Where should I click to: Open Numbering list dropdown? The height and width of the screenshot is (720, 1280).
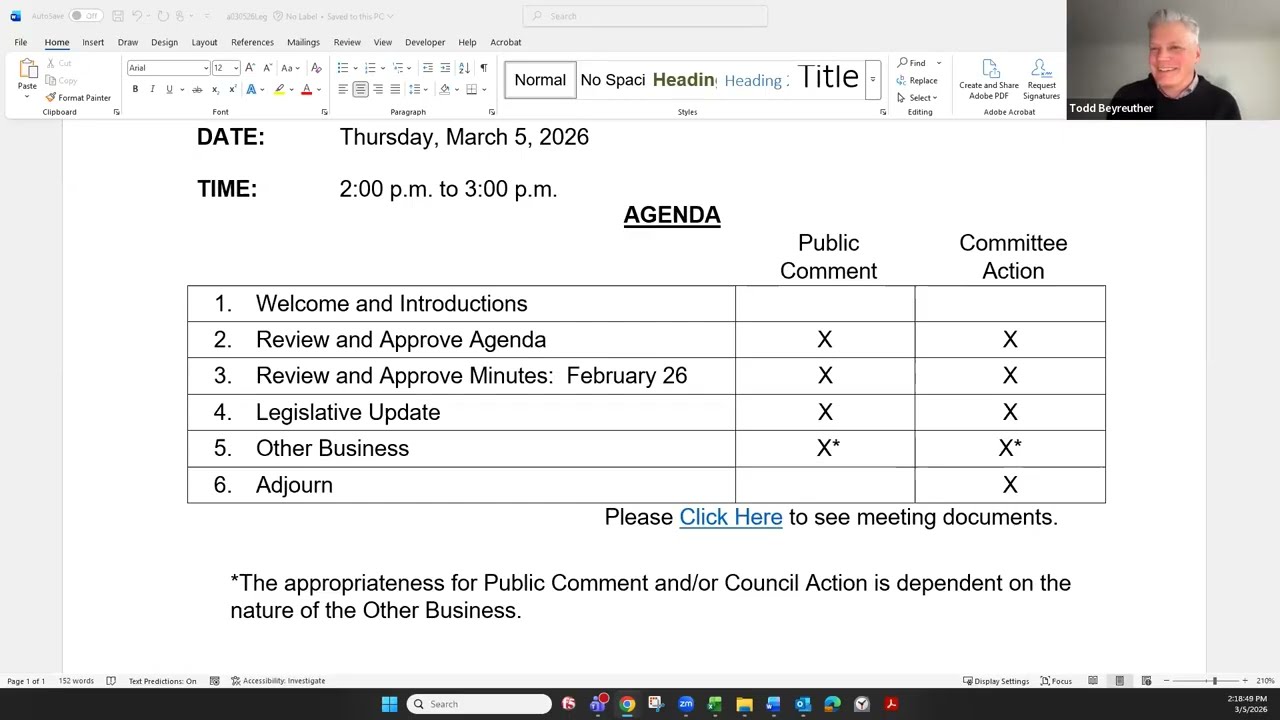381,68
